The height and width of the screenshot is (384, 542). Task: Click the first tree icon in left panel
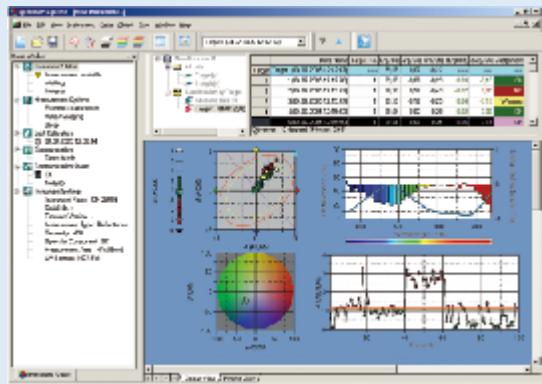[28, 66]
